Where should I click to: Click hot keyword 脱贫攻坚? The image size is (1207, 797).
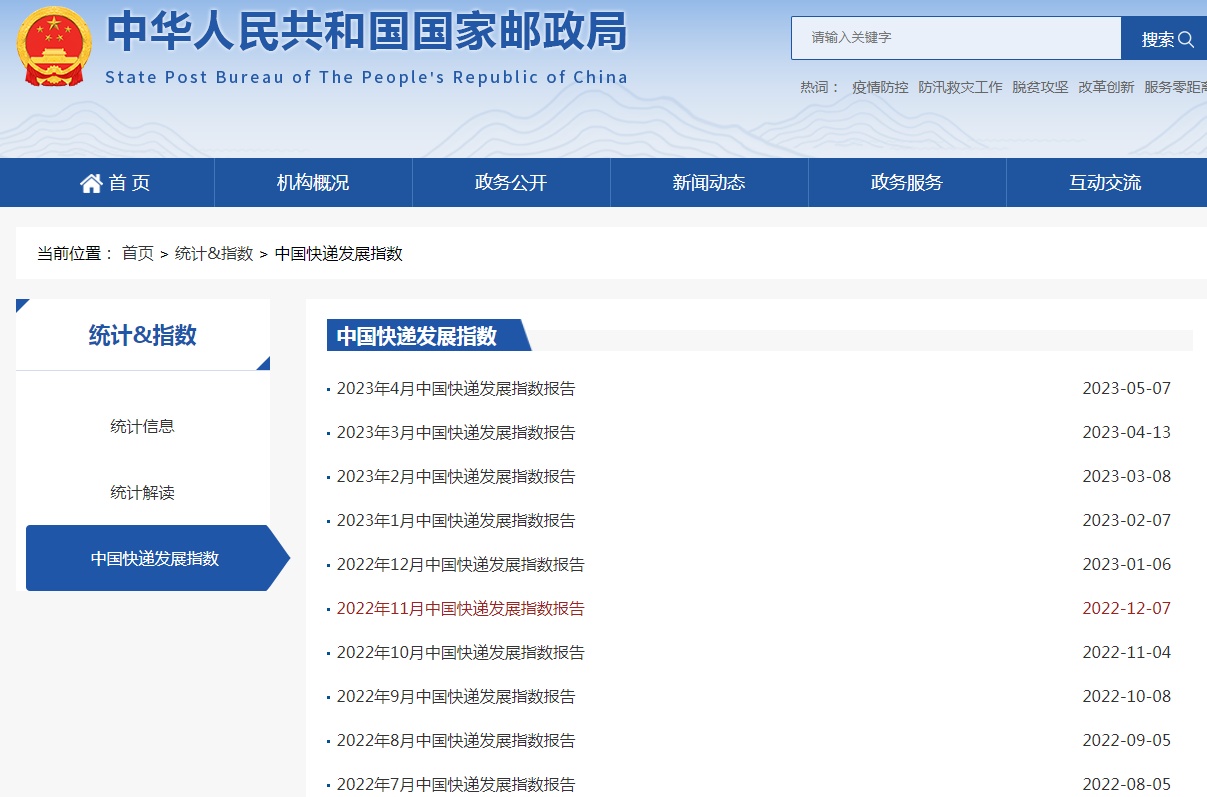pos(1040,87)
